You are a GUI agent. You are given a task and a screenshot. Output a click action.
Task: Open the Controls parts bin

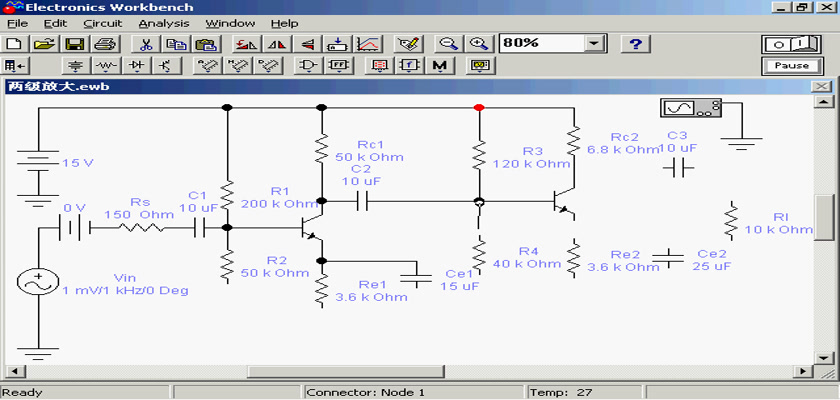coord(409,66)
